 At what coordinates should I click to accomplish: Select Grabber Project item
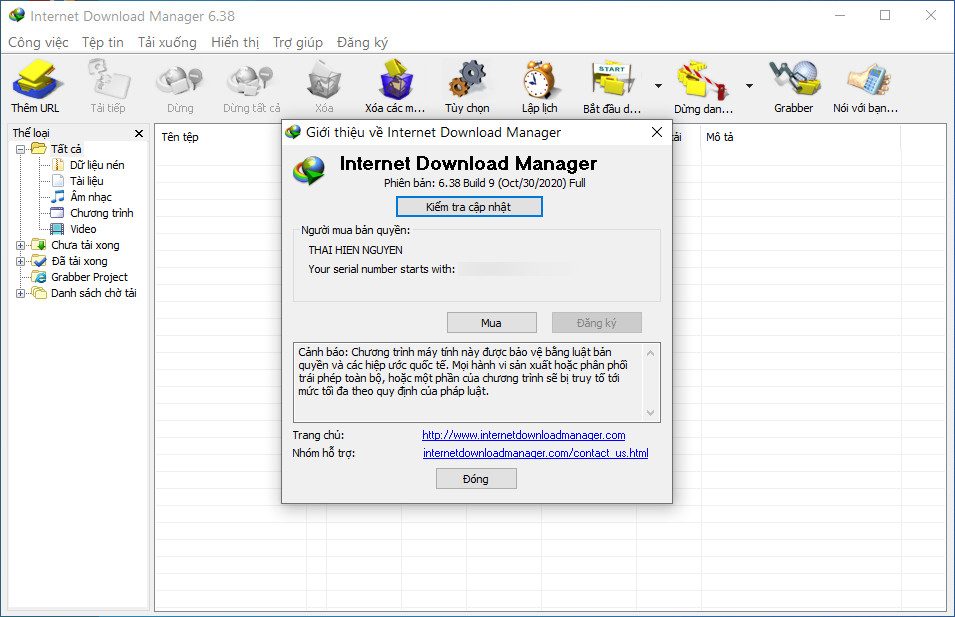coord(89,277)
